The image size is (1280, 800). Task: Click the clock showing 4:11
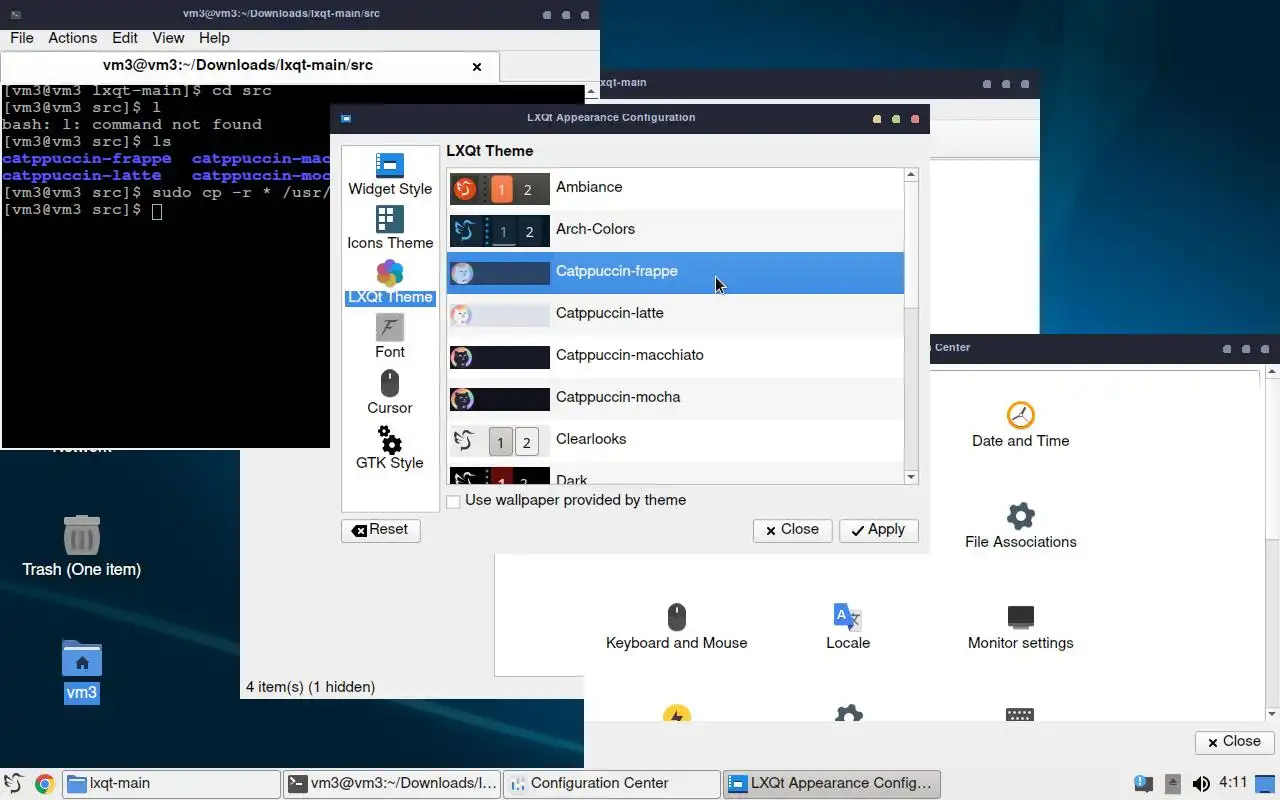(1233, 783)
